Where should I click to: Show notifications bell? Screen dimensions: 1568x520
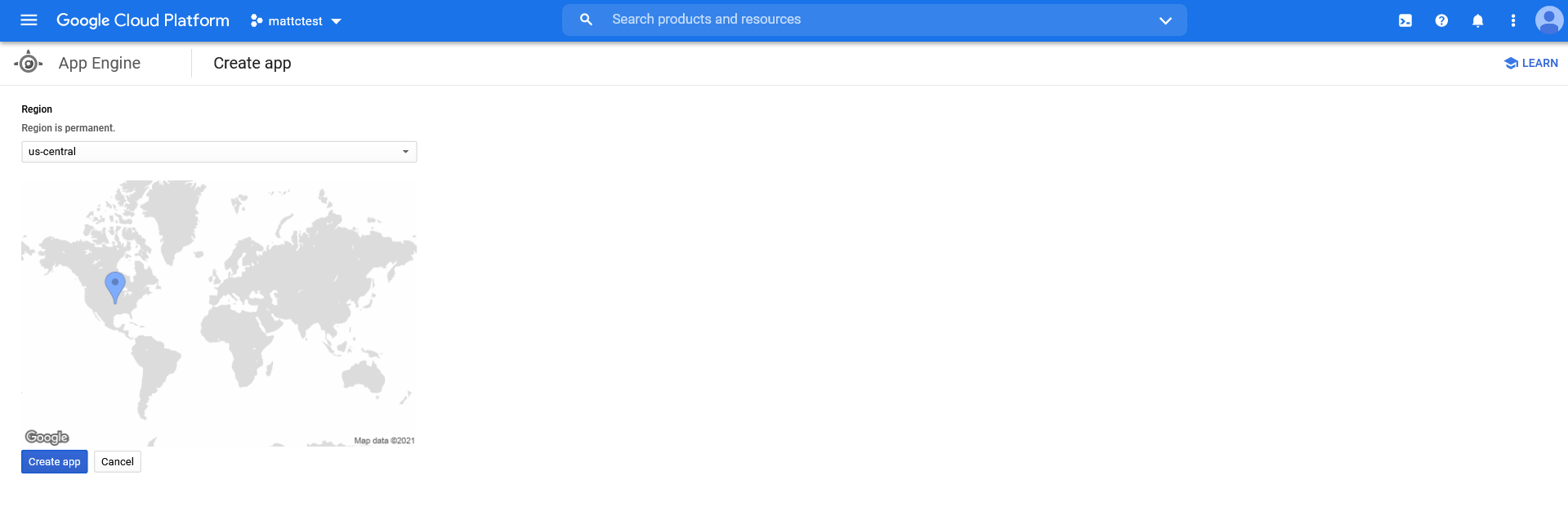[1477, 20]
